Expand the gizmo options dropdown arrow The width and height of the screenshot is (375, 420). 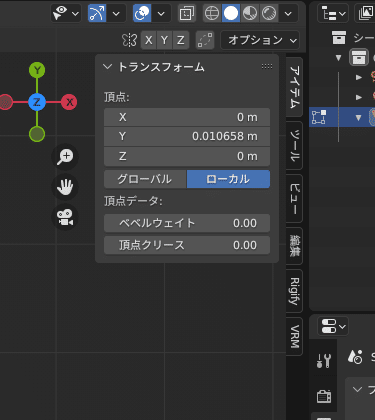point(116,14)
